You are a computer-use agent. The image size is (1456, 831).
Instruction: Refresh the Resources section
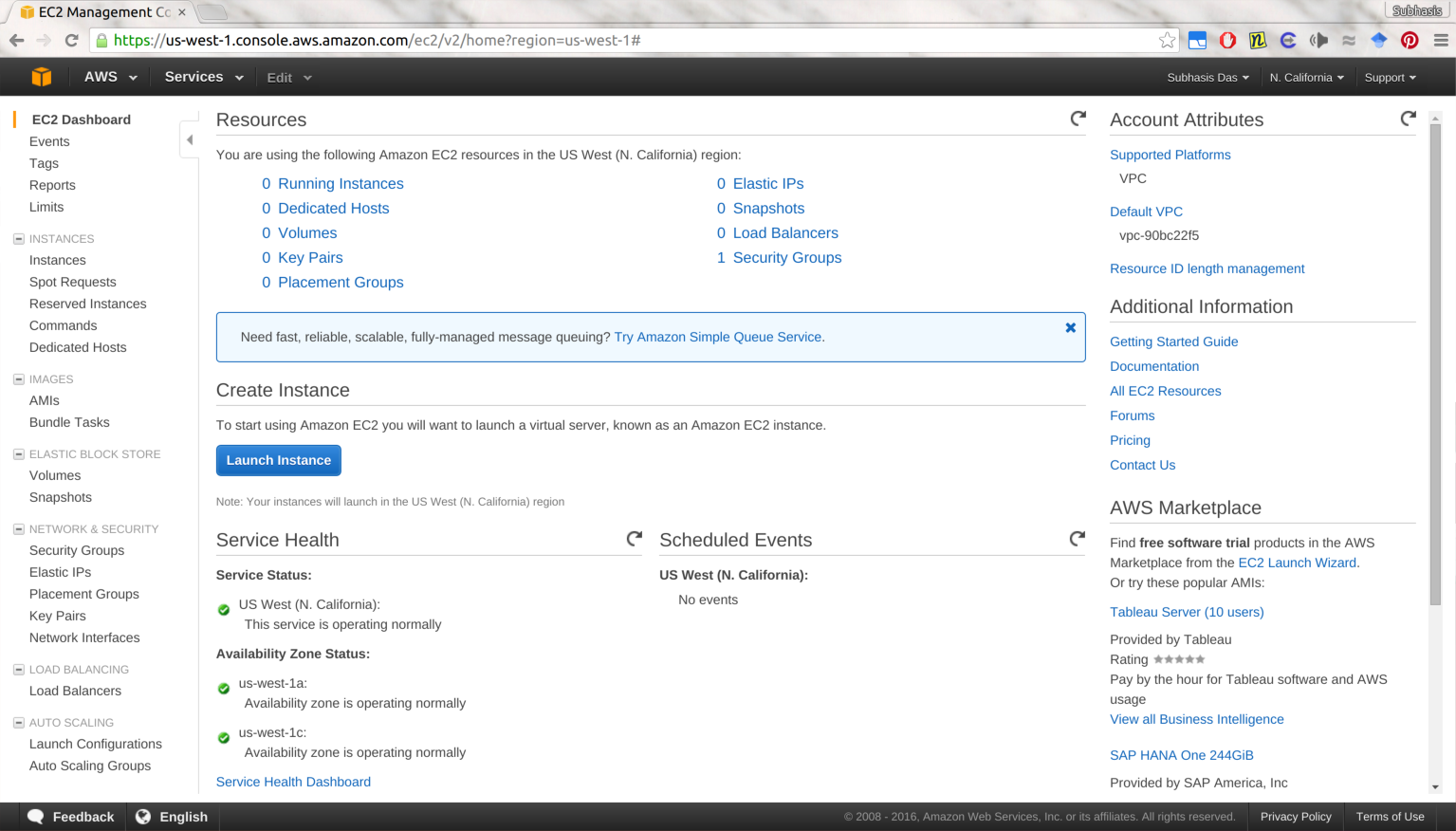tap(1078, 119)
